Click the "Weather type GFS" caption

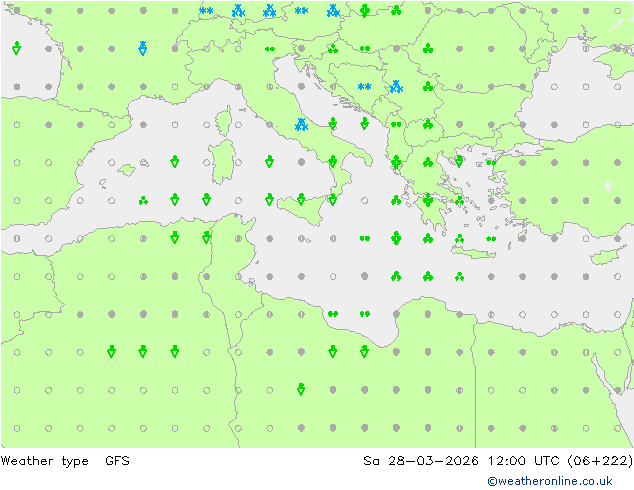[65, 461]
